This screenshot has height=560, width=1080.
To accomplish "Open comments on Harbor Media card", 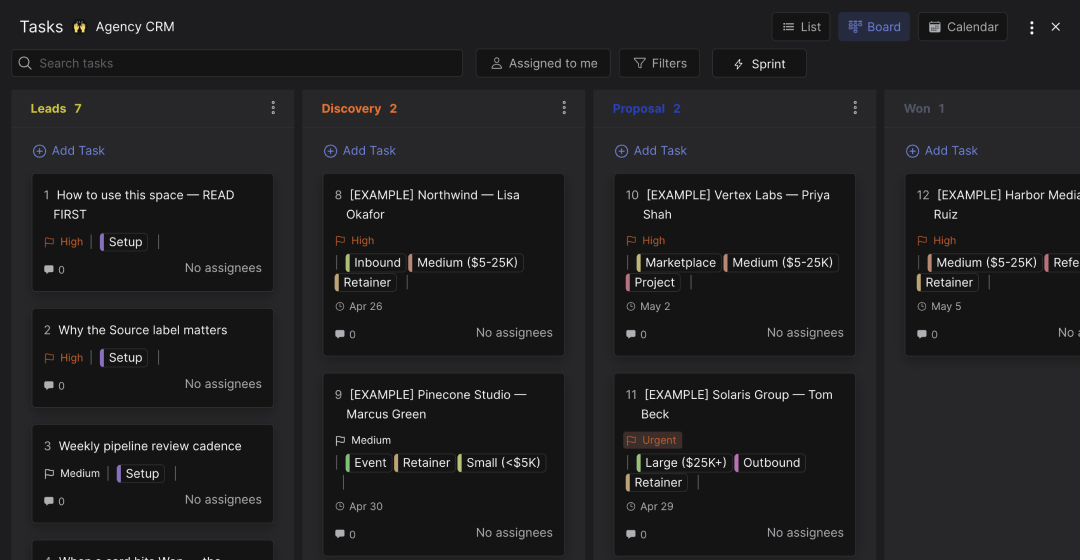I will click(x=927, y=335).
